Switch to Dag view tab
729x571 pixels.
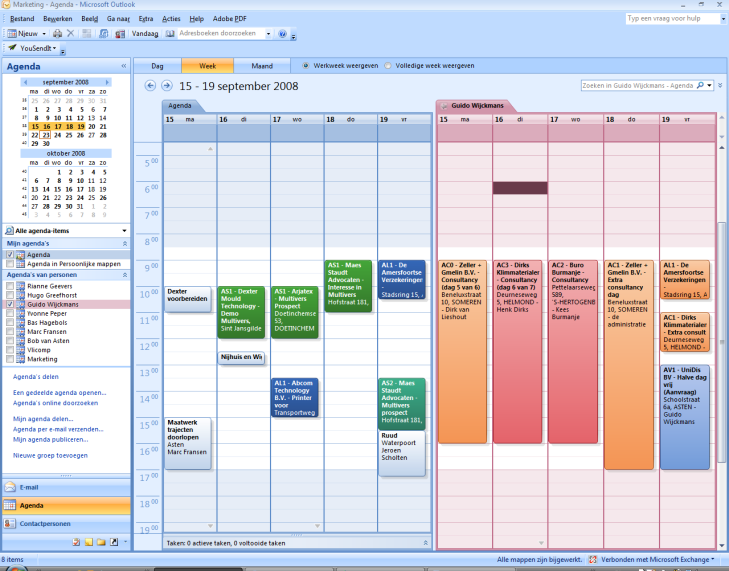coord(157,66)
